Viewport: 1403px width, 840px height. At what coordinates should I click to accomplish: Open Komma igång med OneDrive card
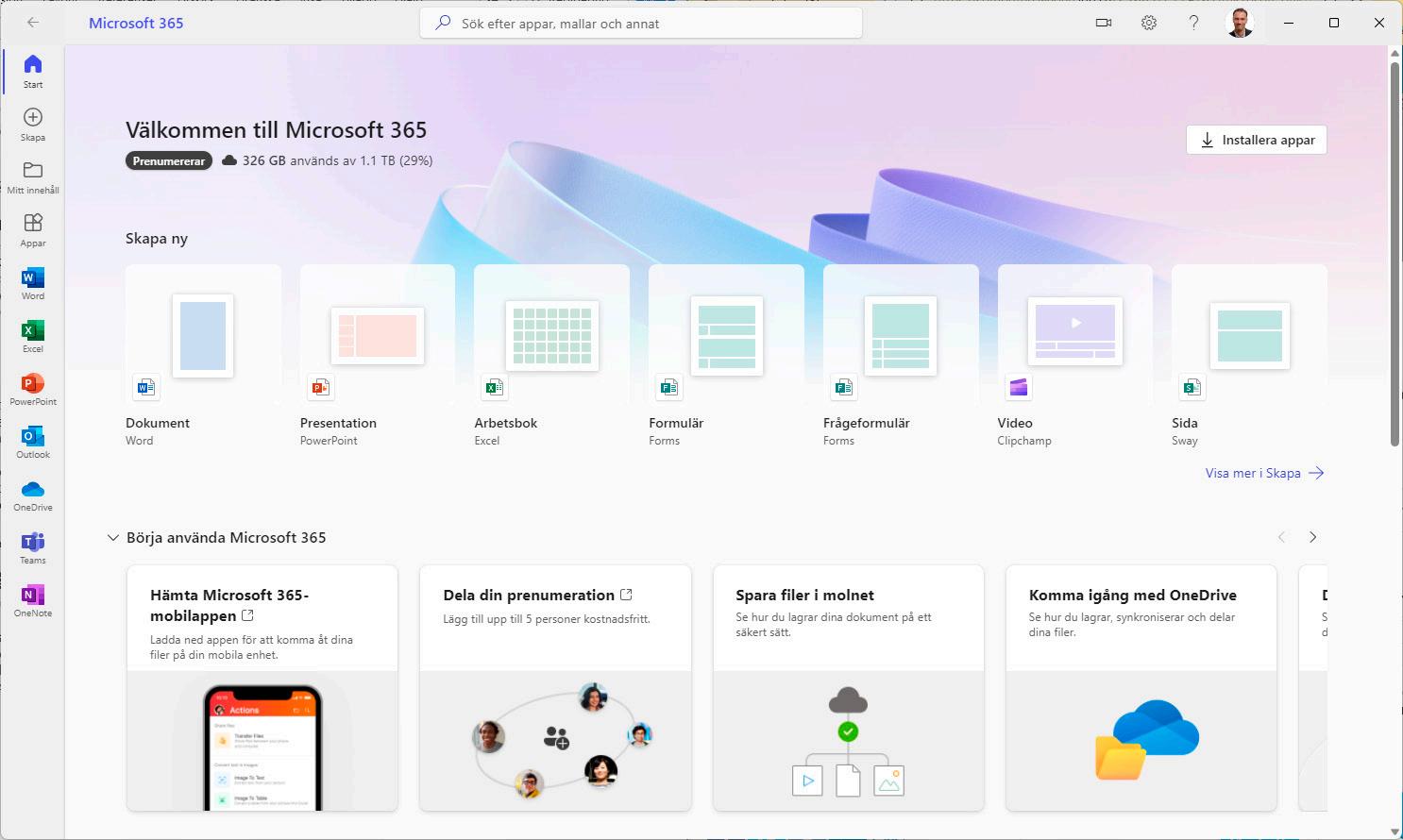point(1141,688)
